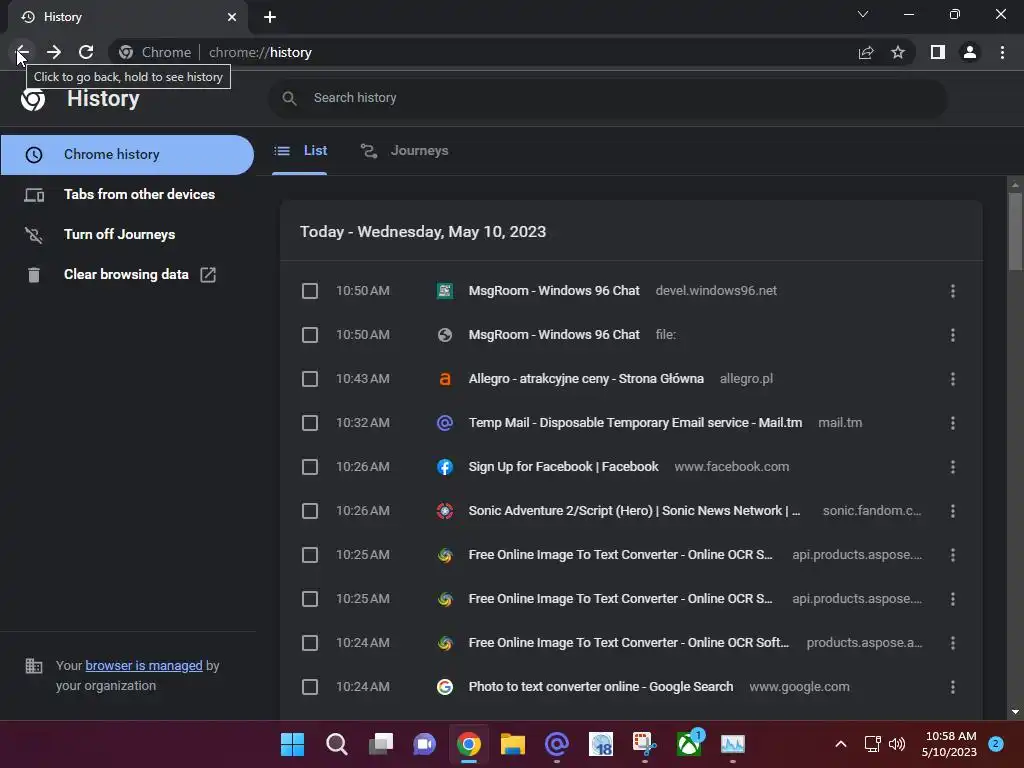Open Photo to text converter search link
This screenshot has width=1024, height=768.
[x=600, y=687]
